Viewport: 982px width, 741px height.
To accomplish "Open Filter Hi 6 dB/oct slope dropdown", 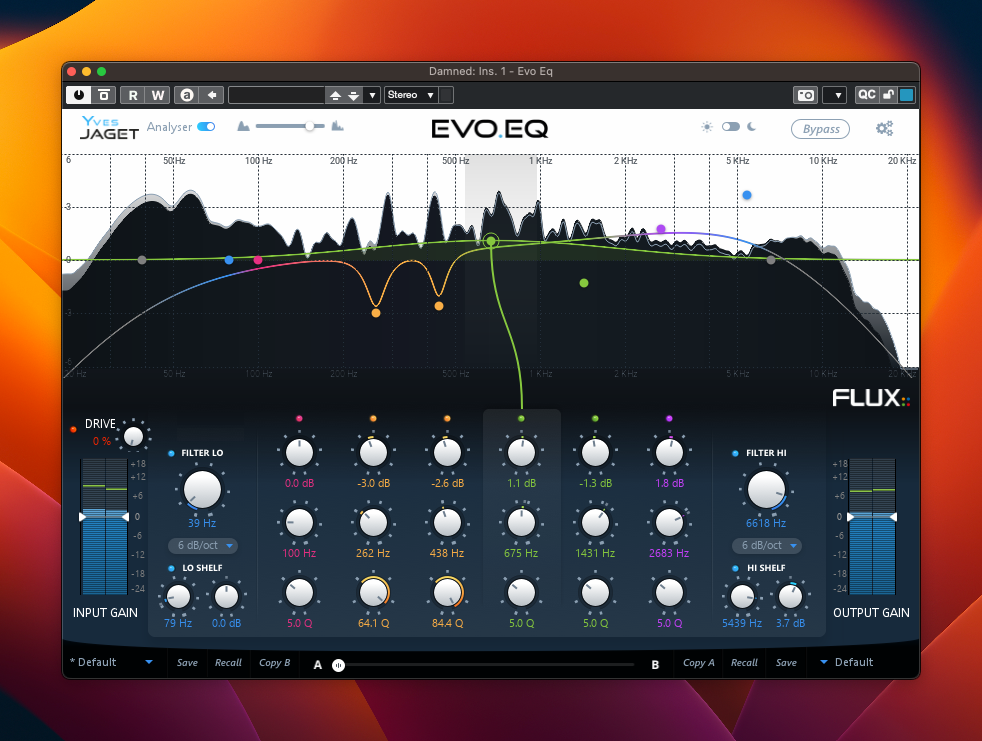I will click(x=767, y=546).
